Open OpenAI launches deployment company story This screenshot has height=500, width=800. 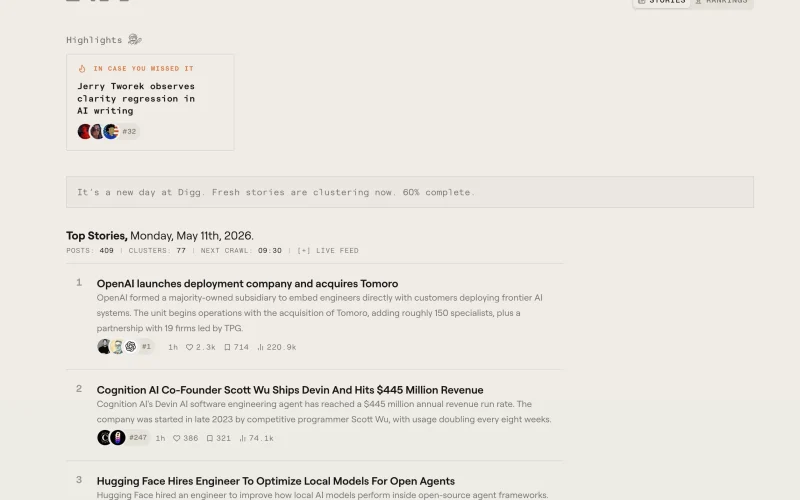[x=247, y=284]
